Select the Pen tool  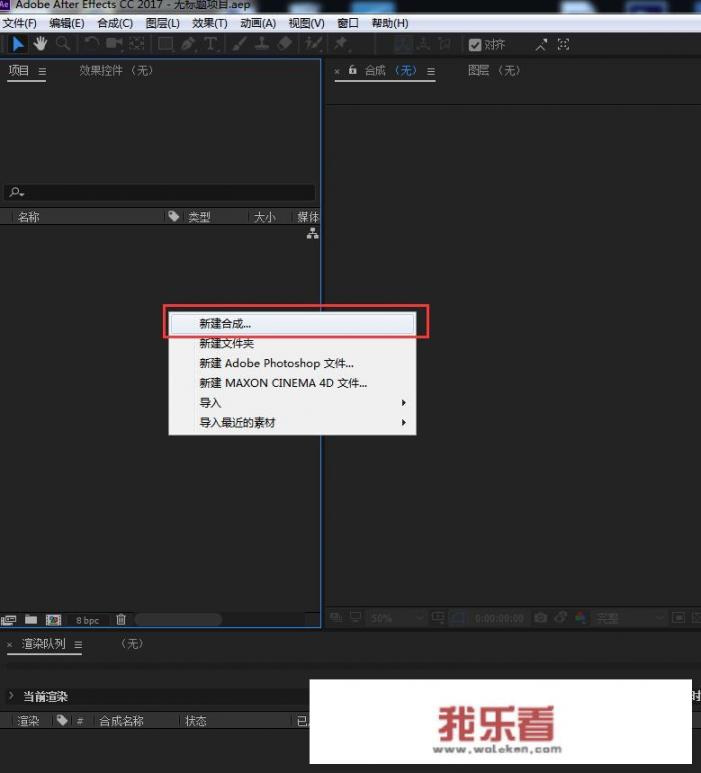click(x=187, y=44)
